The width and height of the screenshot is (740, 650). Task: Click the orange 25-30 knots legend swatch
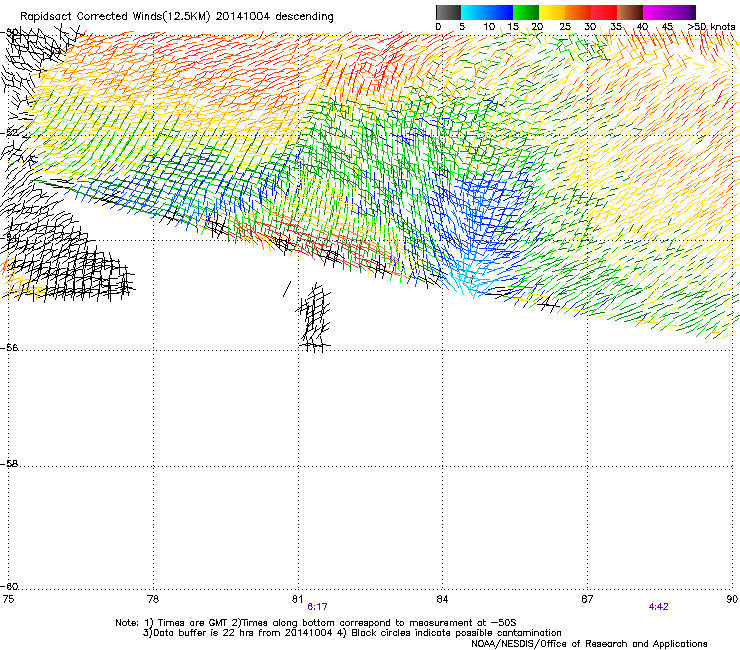point(578,12)
